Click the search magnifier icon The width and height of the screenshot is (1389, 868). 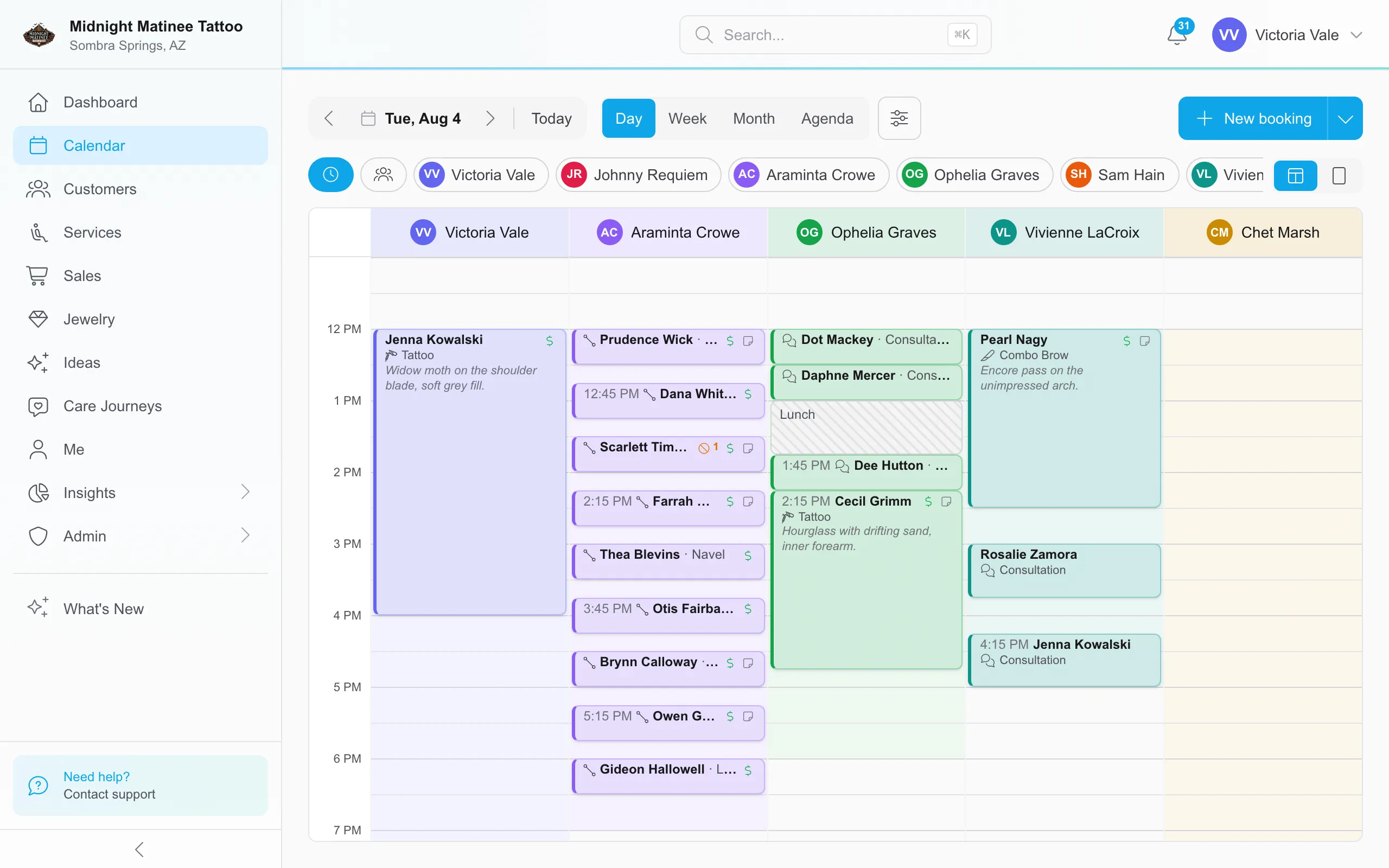704,35
